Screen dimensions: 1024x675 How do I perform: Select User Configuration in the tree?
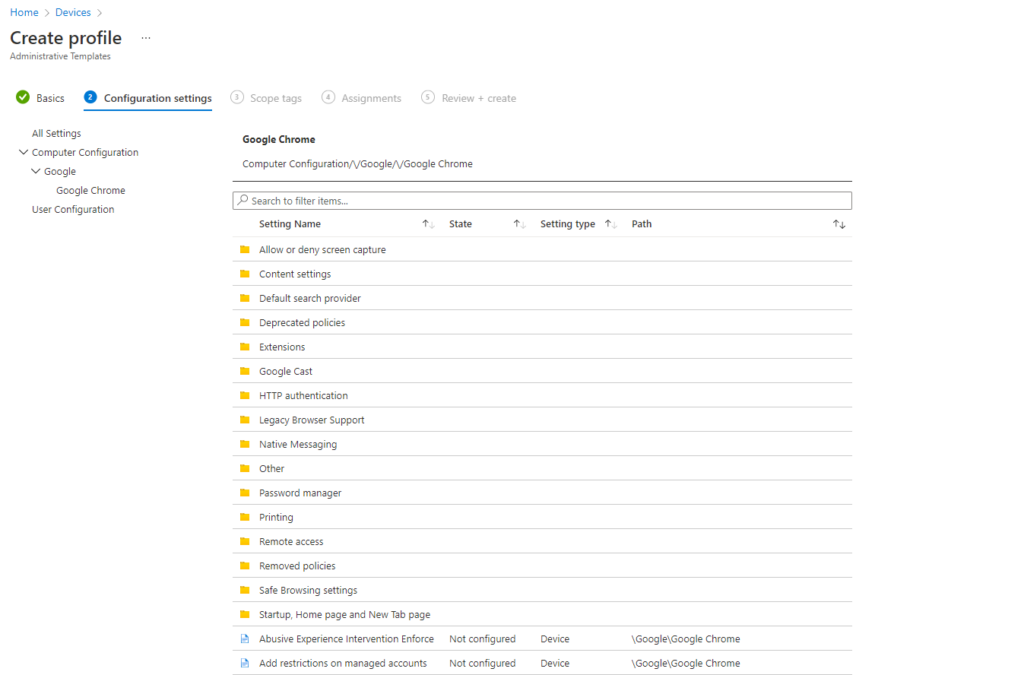coord(73,209)
